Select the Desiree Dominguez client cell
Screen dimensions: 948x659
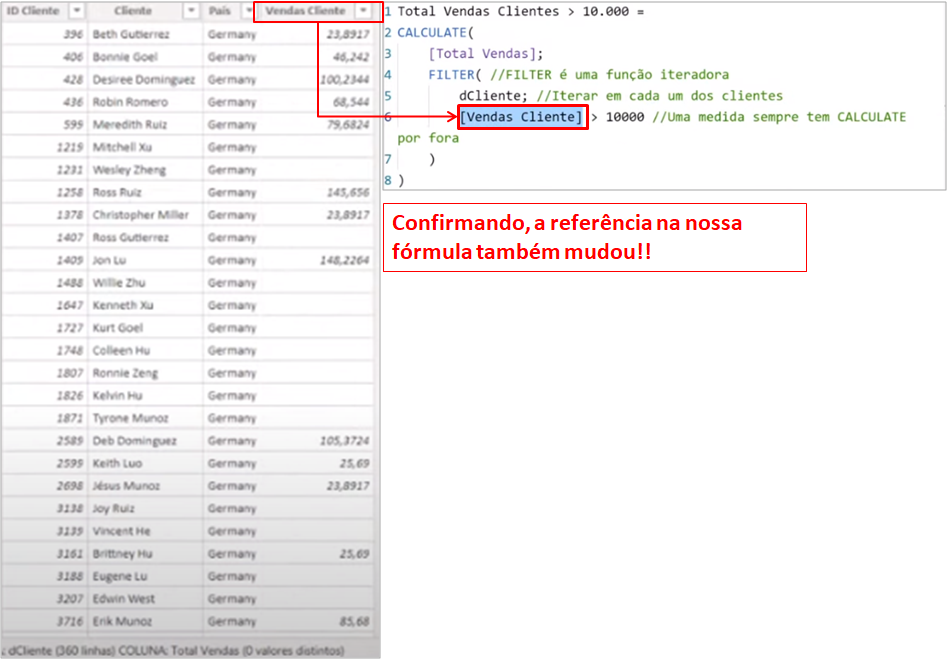[144, 79]
